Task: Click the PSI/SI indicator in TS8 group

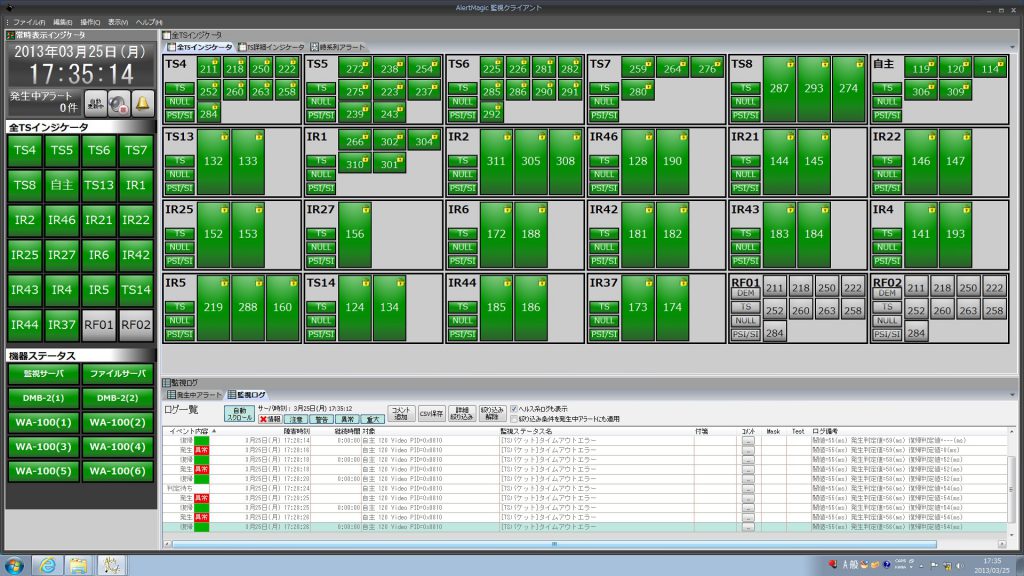Action: (745, 116)
